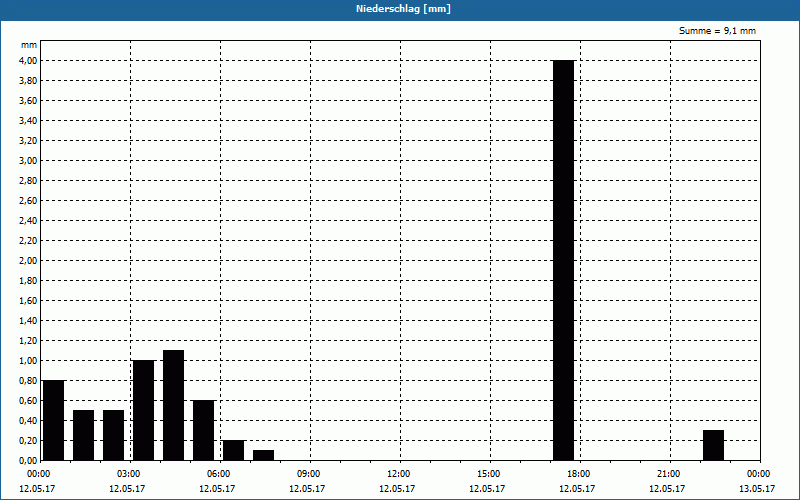
Task: Select the 0,20 mm bar right after 06:00
Action: click(234, 450)
